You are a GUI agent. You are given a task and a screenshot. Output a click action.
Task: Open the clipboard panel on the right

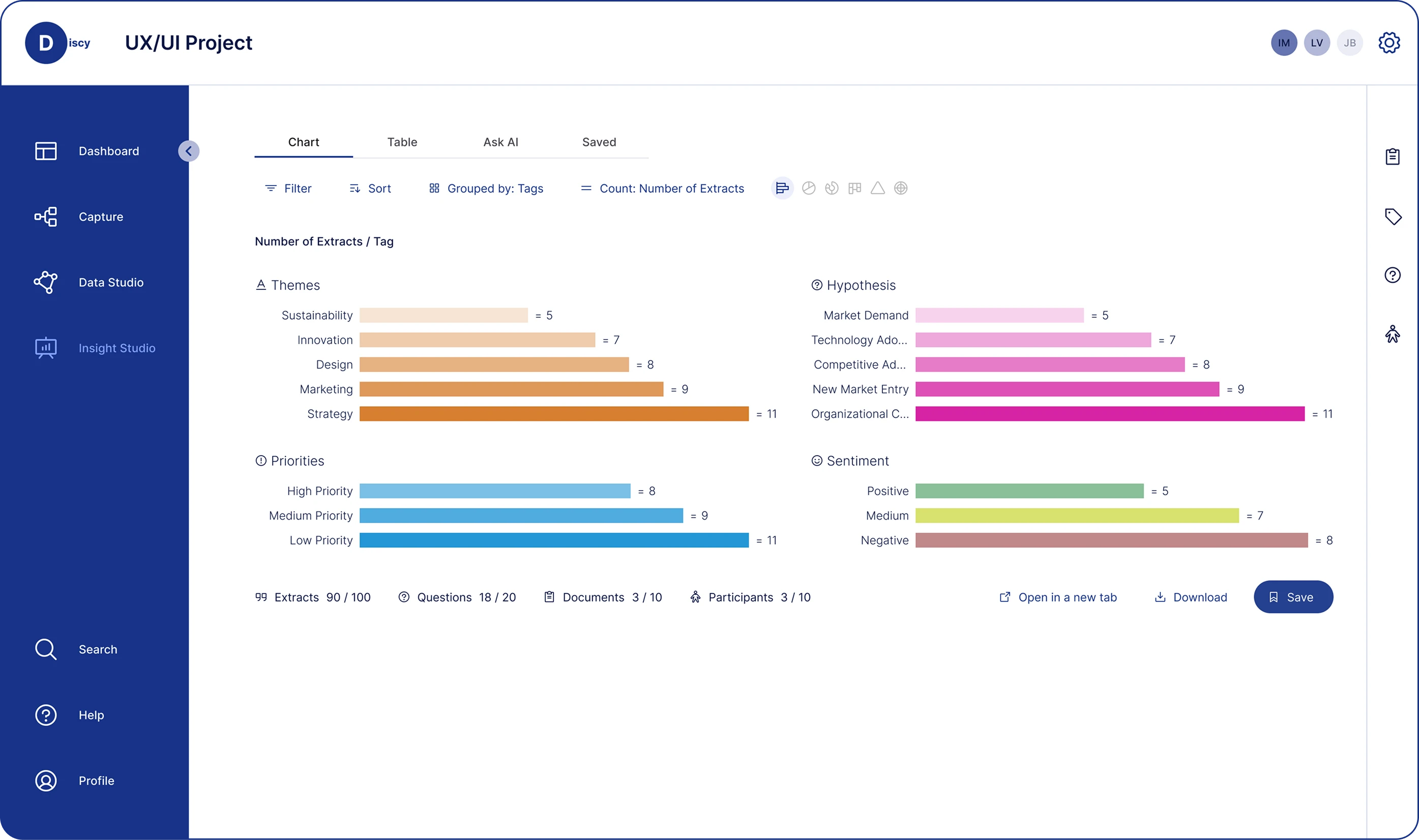pyautogui.click(x=1393, y=156)
